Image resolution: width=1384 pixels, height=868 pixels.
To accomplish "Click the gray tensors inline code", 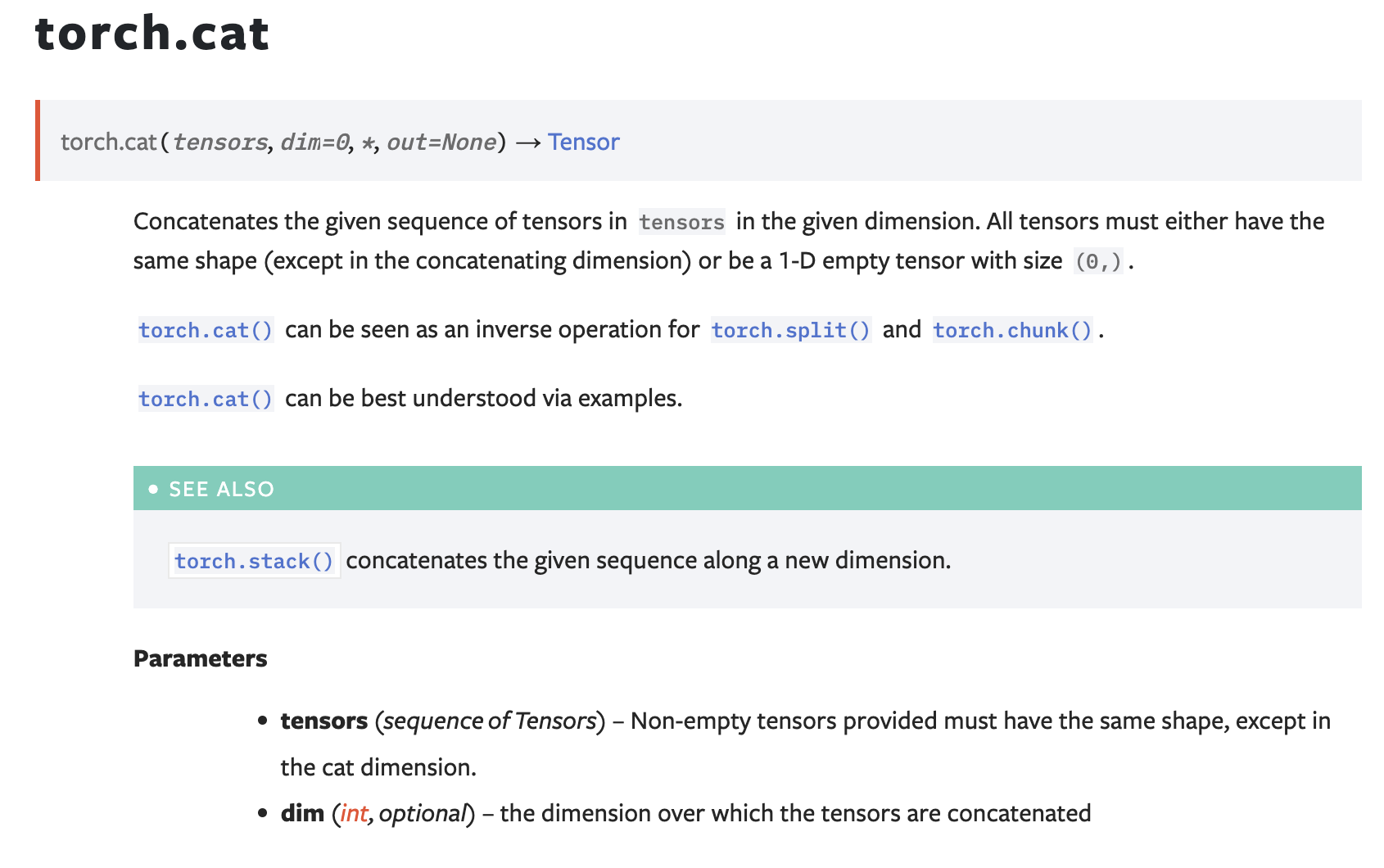I will coord(681,222).
